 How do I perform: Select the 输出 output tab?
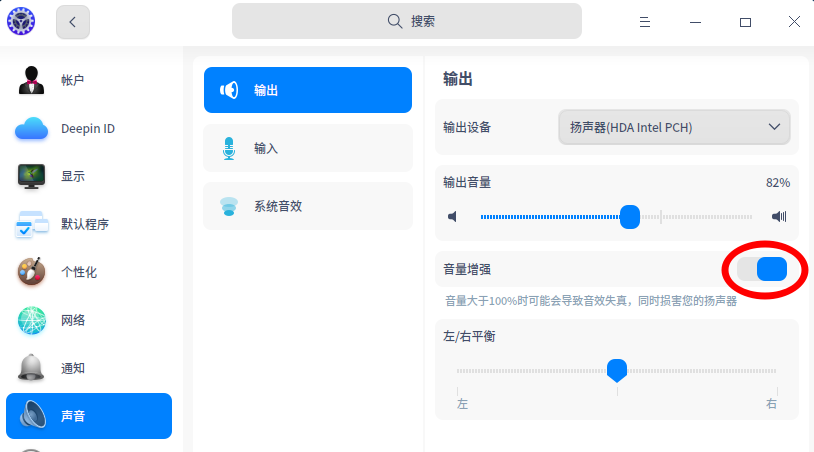[x=308, y=90]
